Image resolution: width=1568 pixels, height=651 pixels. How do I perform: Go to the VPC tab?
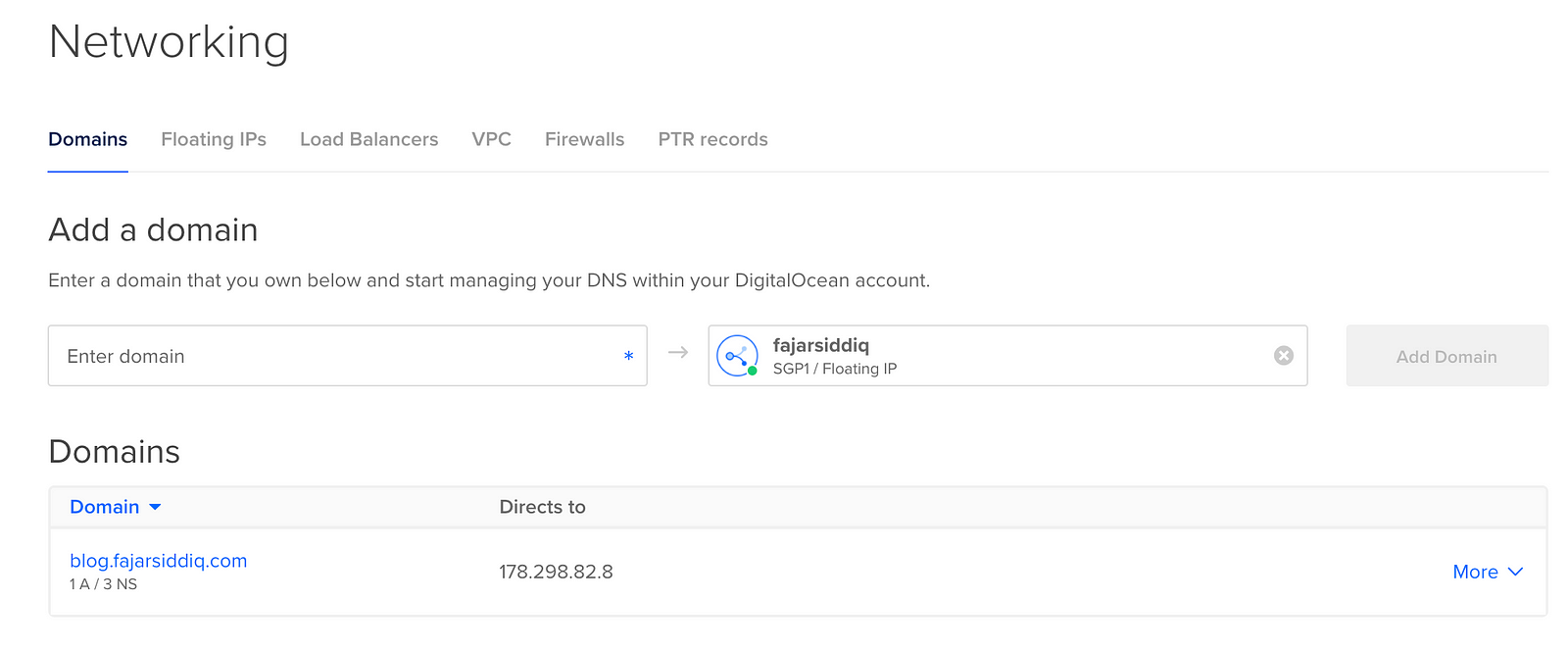tap(491, 139)
